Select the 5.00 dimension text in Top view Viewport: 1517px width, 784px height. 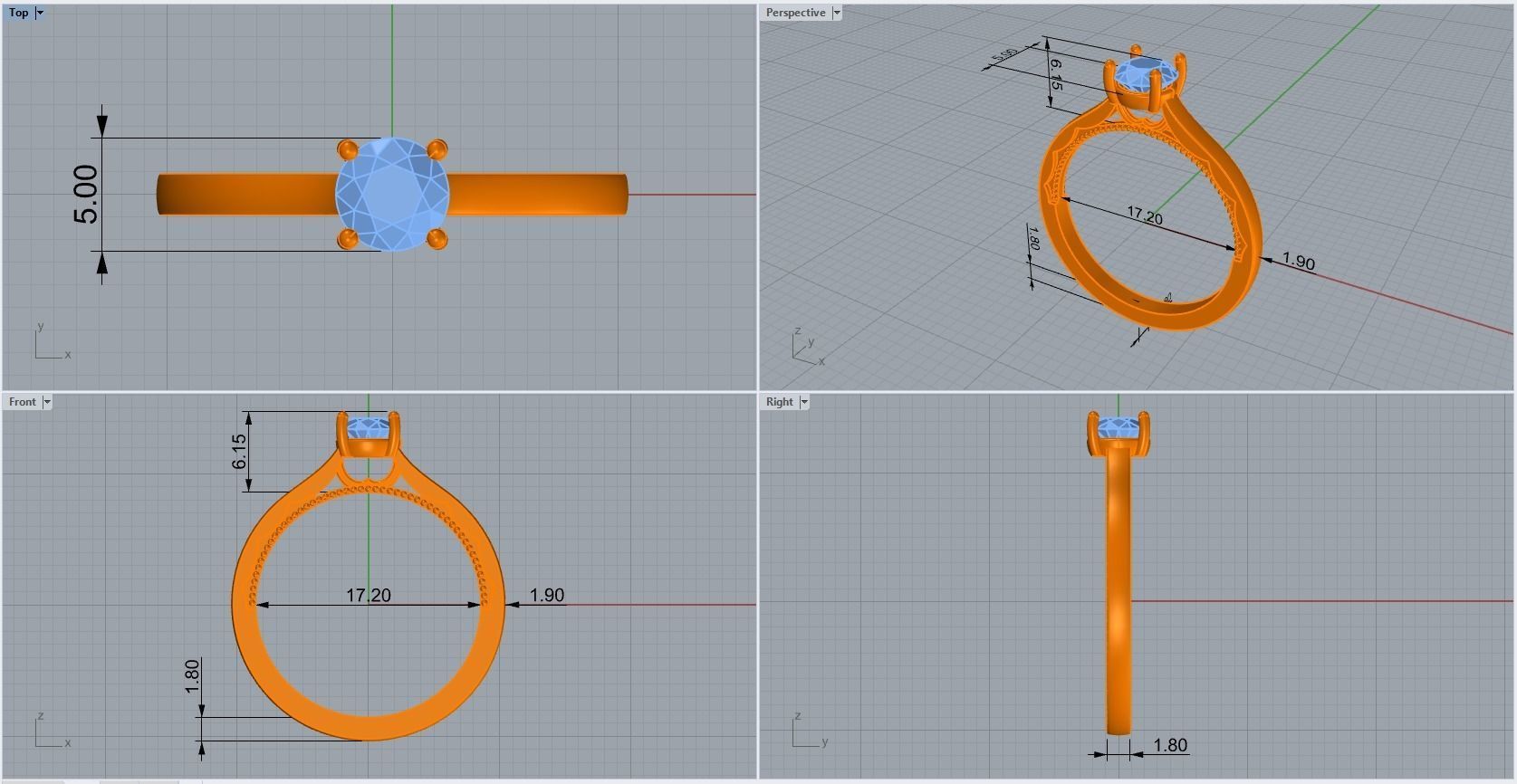86,195
